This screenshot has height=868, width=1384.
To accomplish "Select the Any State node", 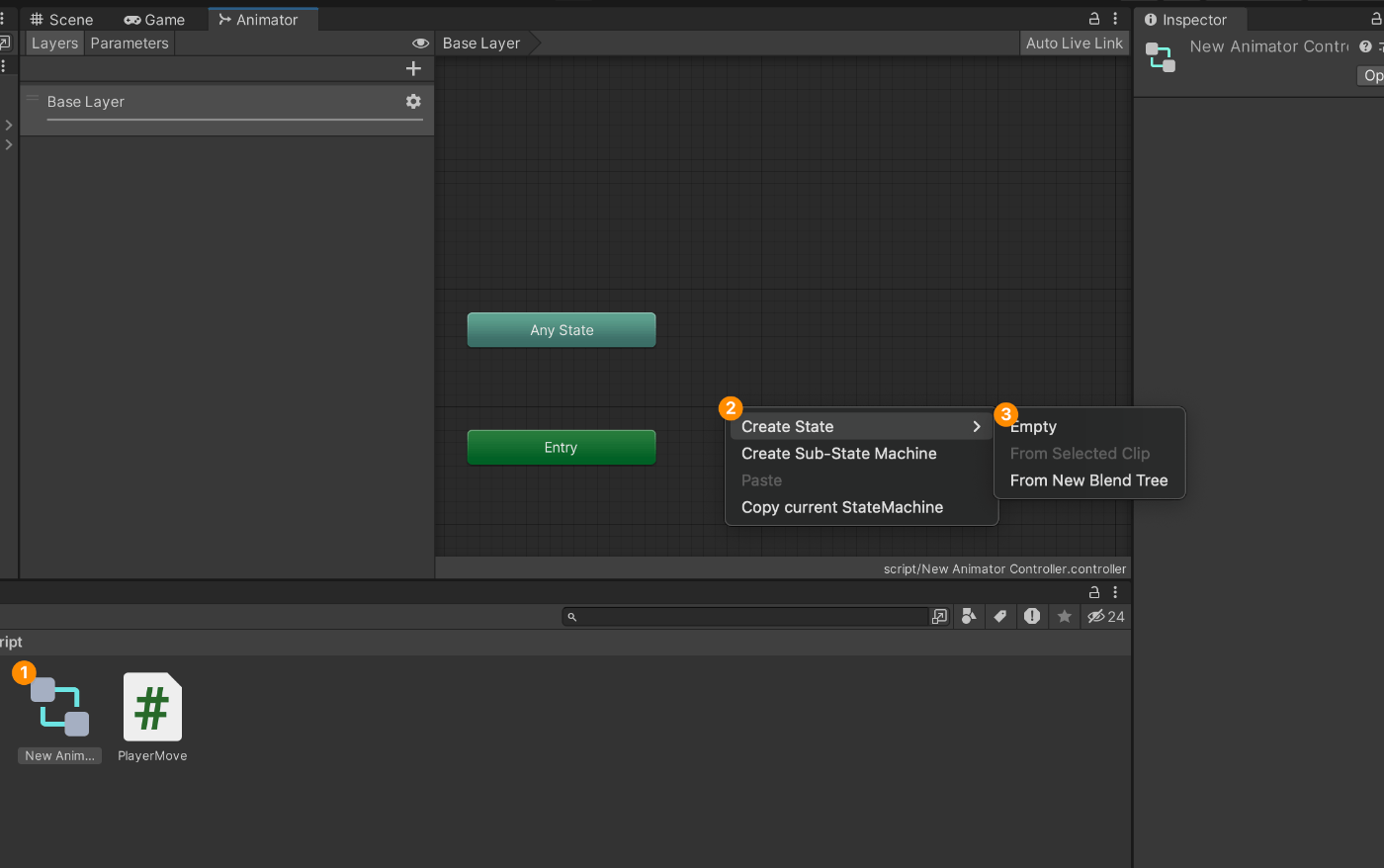I will [562, 330].
